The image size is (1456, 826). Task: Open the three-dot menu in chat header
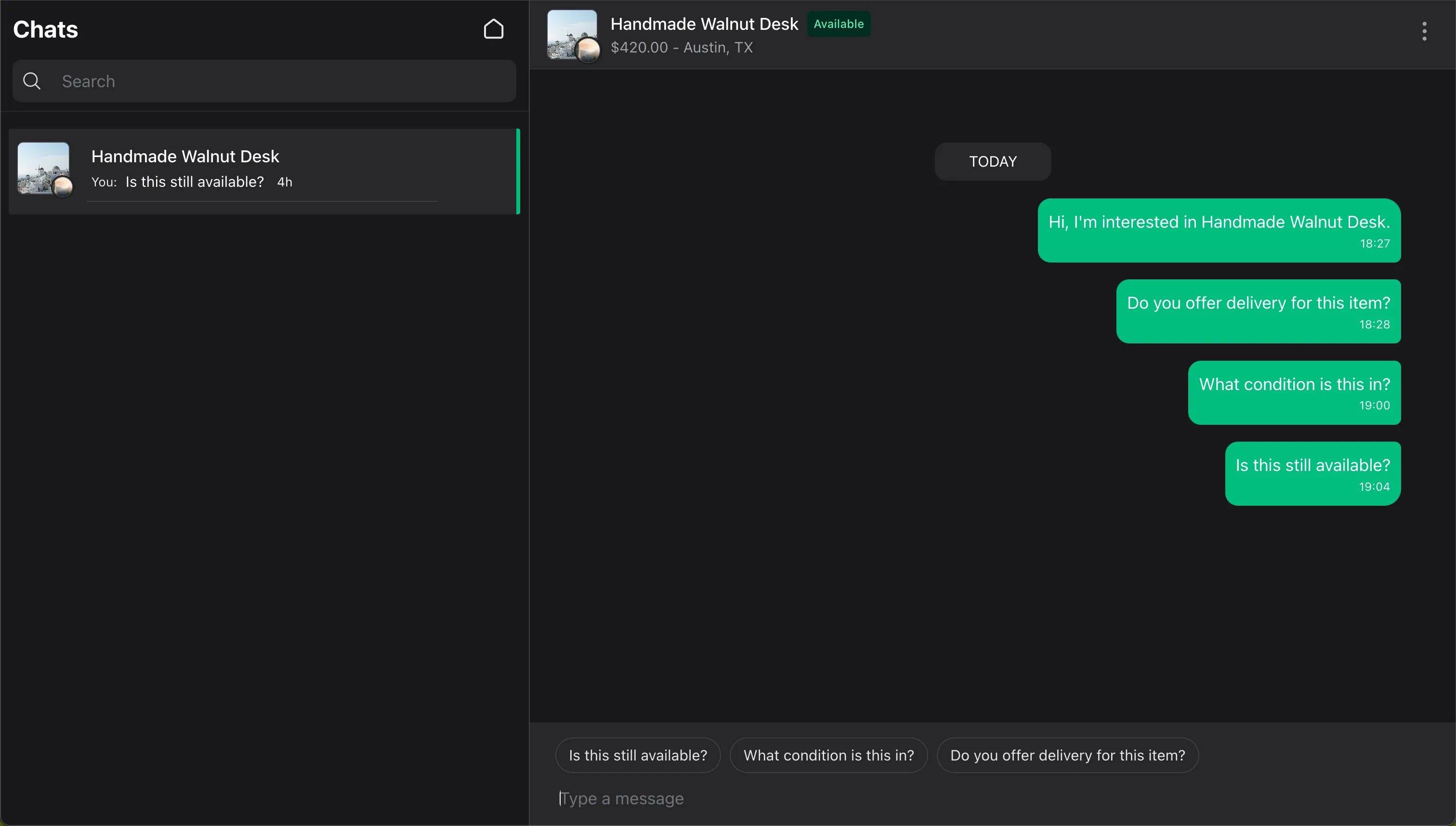click(x=1424, y=32)
